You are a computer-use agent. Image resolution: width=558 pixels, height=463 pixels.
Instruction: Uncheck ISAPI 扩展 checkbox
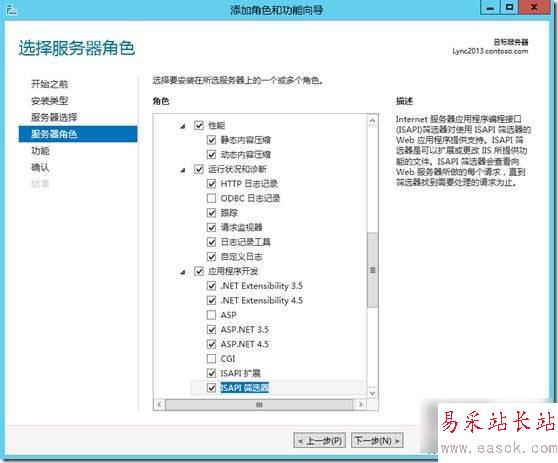pos(211,373)
